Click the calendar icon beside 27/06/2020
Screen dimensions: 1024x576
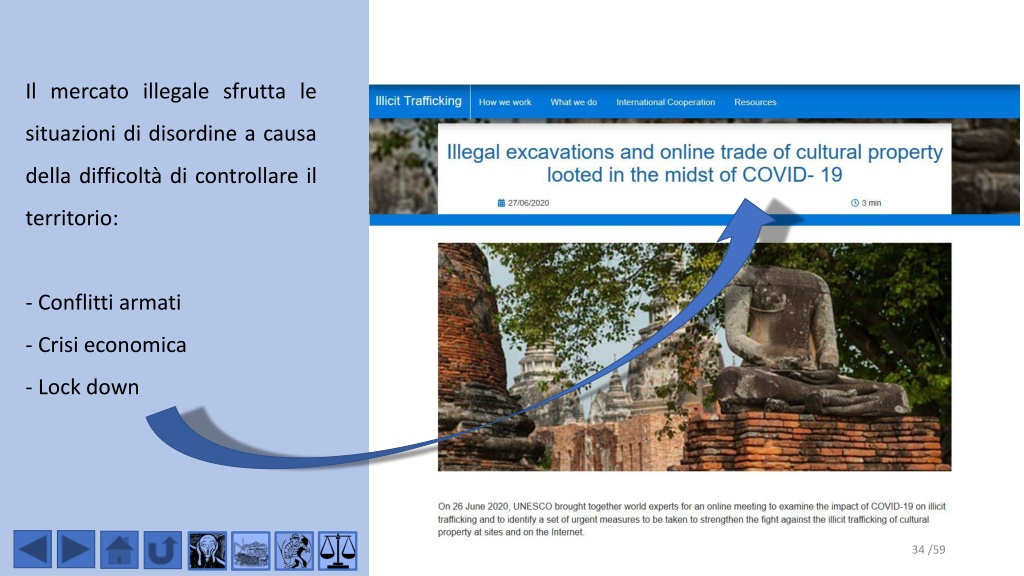[x=501, y=203]
